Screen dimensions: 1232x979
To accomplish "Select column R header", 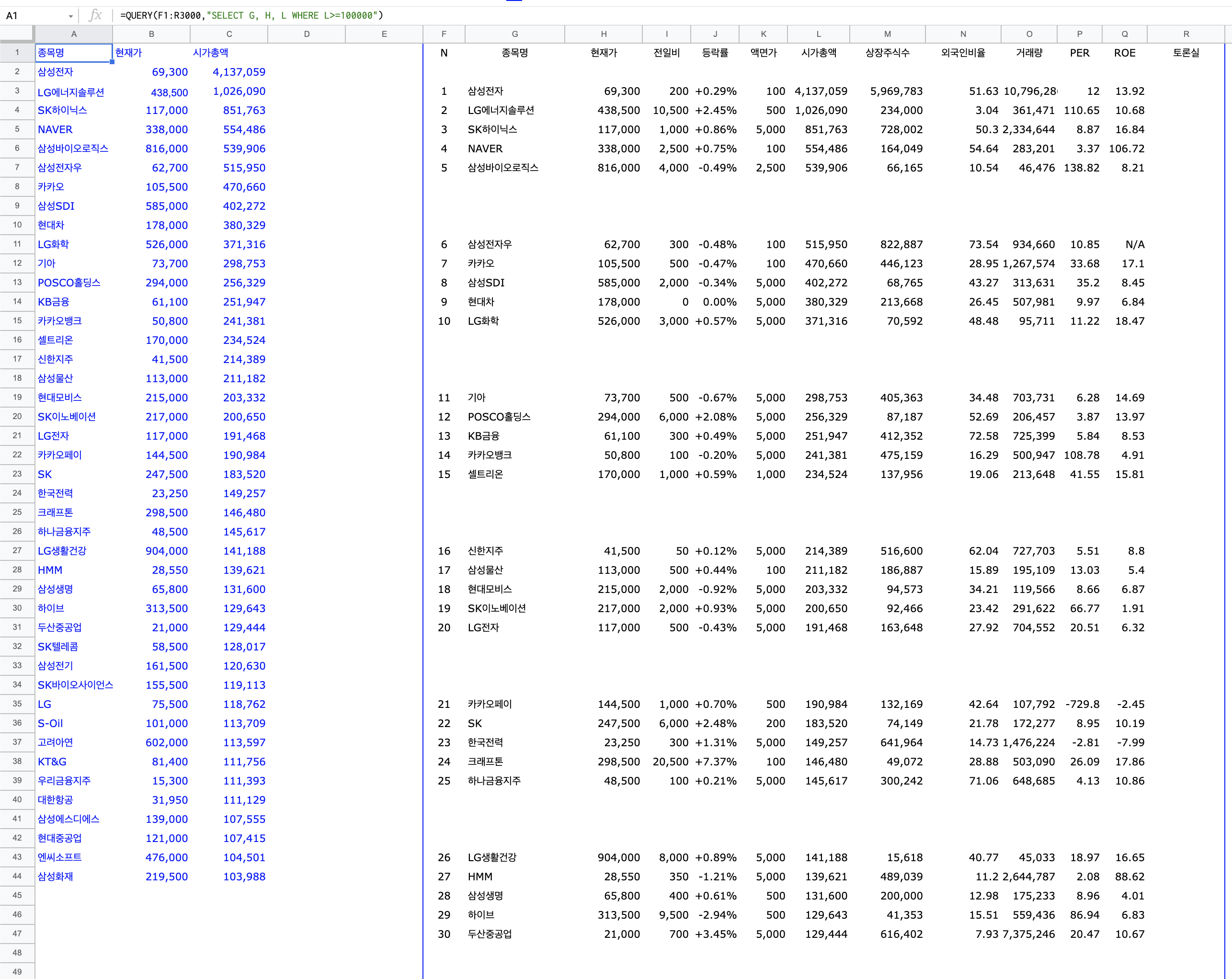I will [x=1186, y=34].
